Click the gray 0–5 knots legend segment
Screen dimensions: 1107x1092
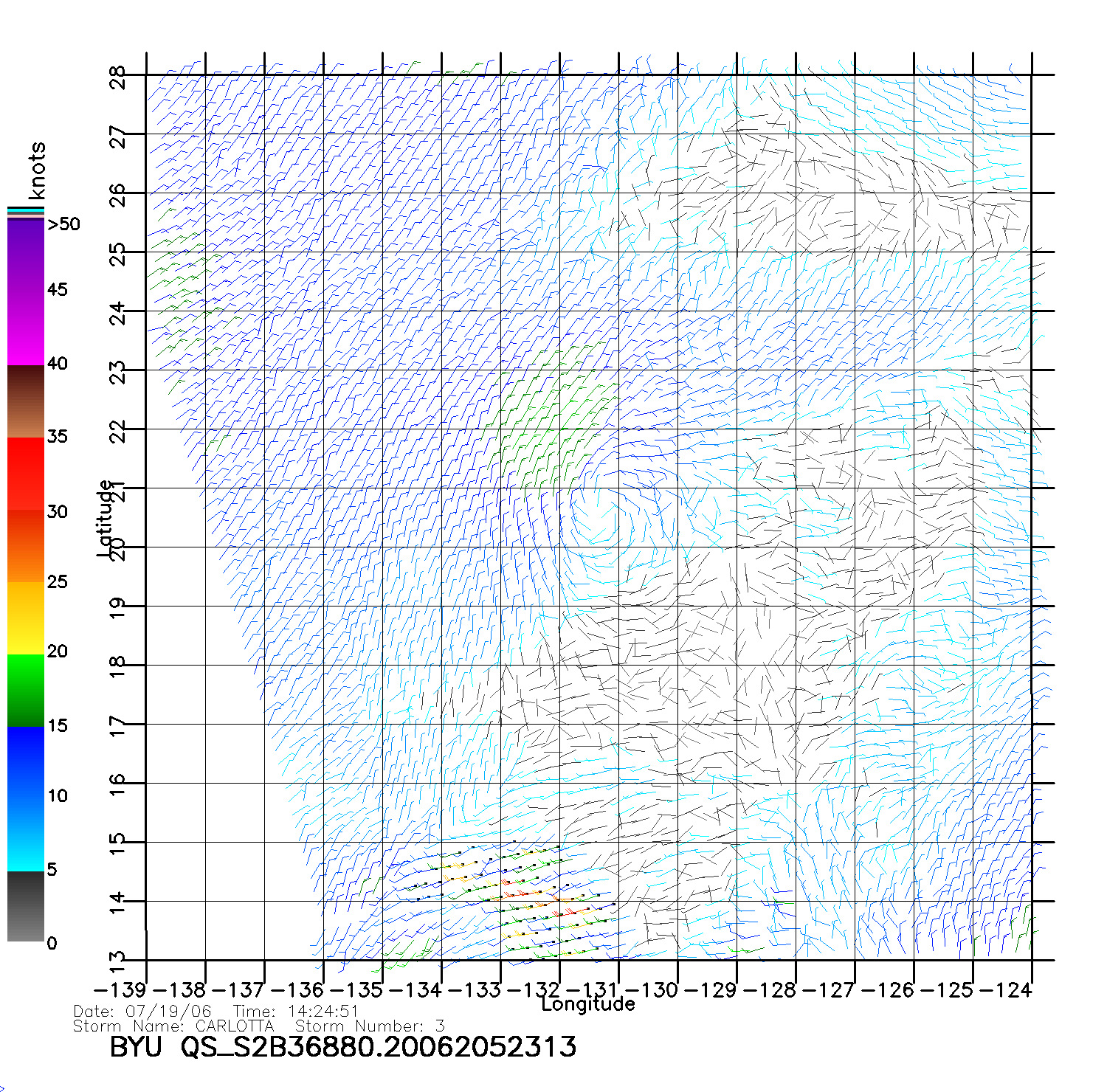26,906
